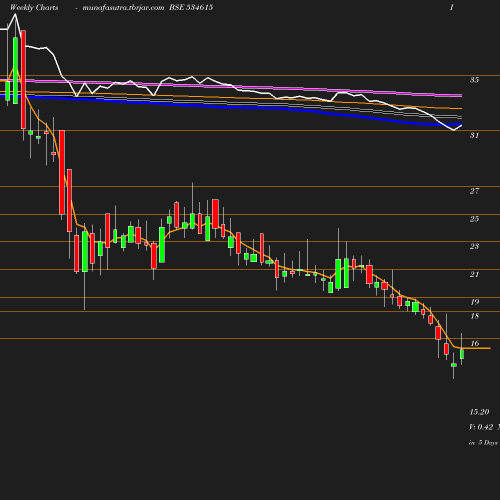Click the price axis label 21
This screenshot has width=500, height=500.
point(474,274)
